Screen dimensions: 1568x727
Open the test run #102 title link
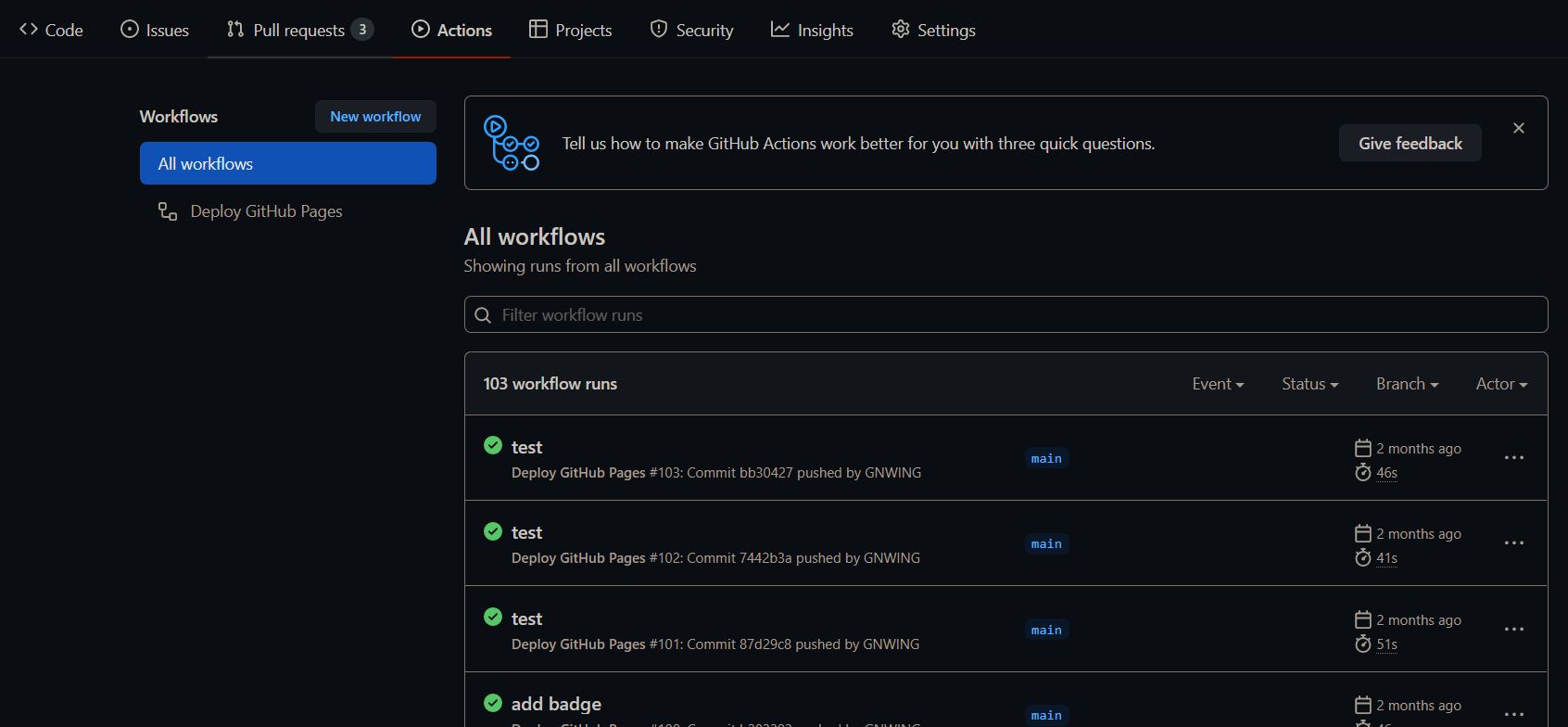(526, 532)
